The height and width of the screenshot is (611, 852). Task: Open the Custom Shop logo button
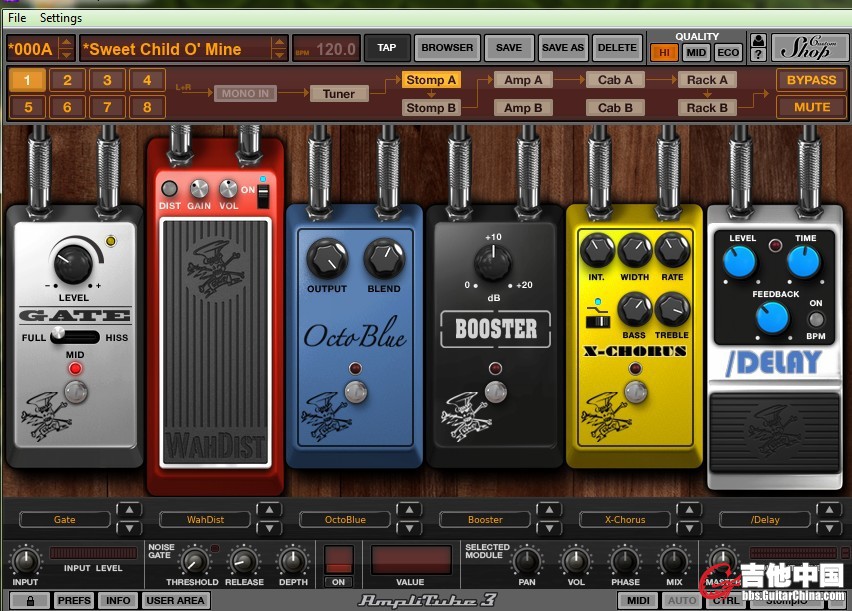[x=809, y=48]
